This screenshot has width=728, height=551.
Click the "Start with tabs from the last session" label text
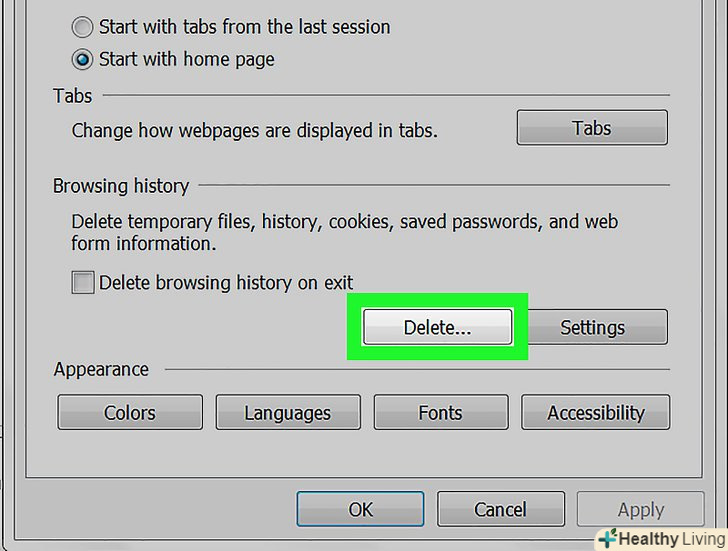[245, 27]
